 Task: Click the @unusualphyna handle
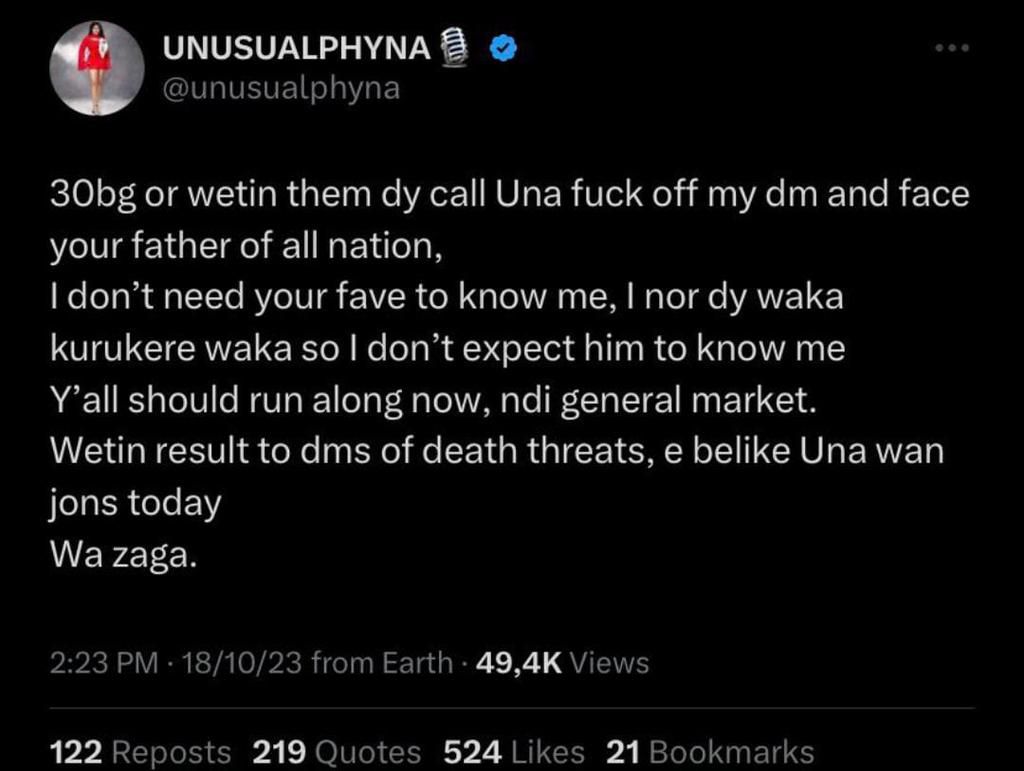click(x=280, y=88)
